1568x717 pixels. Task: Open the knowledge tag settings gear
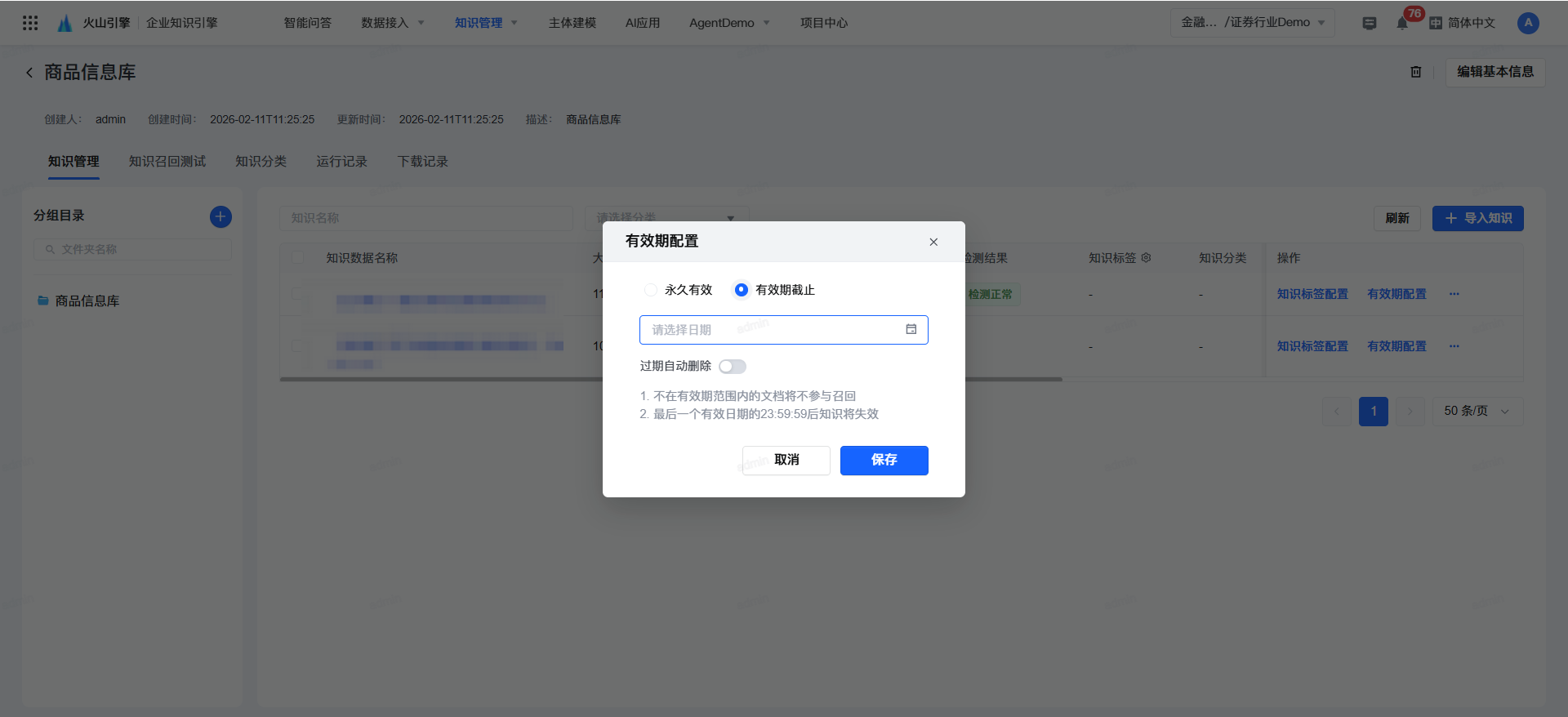[x=1147, y=257]
